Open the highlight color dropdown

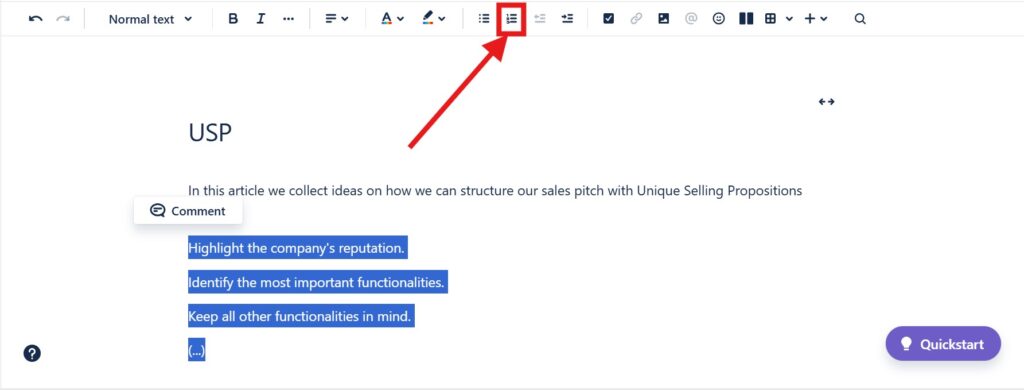tap(434, 19)
